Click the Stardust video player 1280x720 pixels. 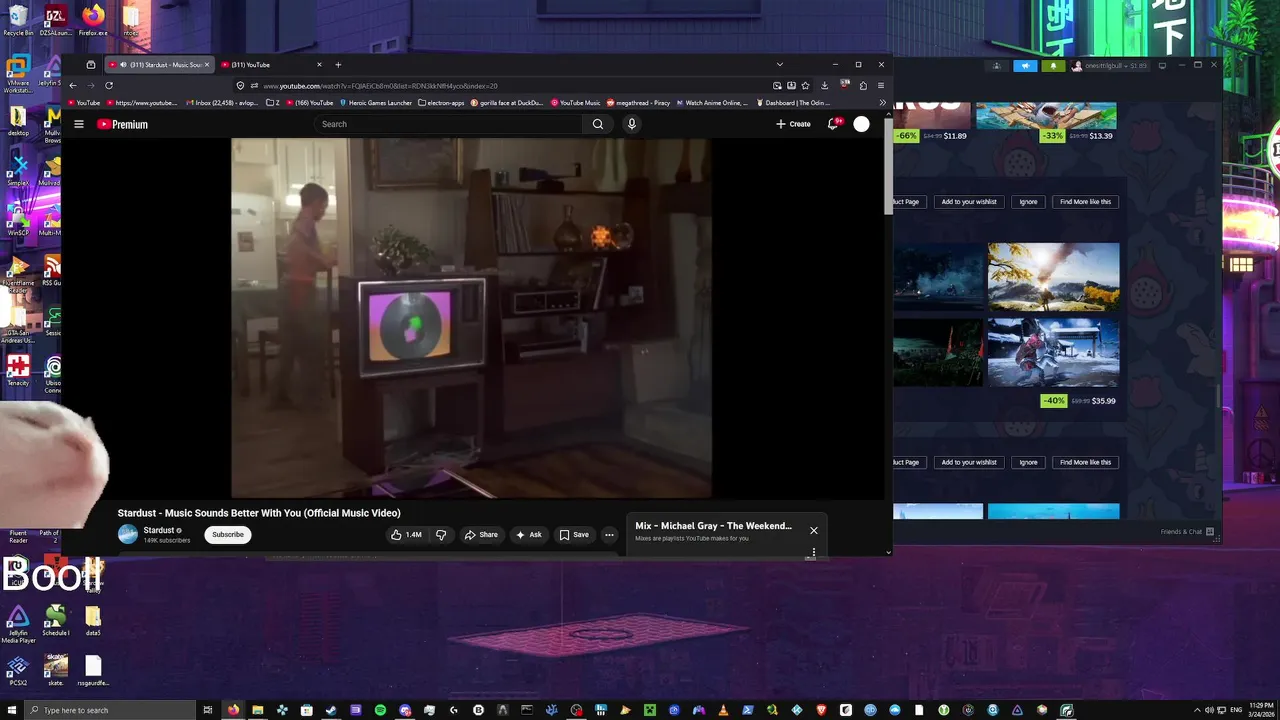(x=471, y=318)
